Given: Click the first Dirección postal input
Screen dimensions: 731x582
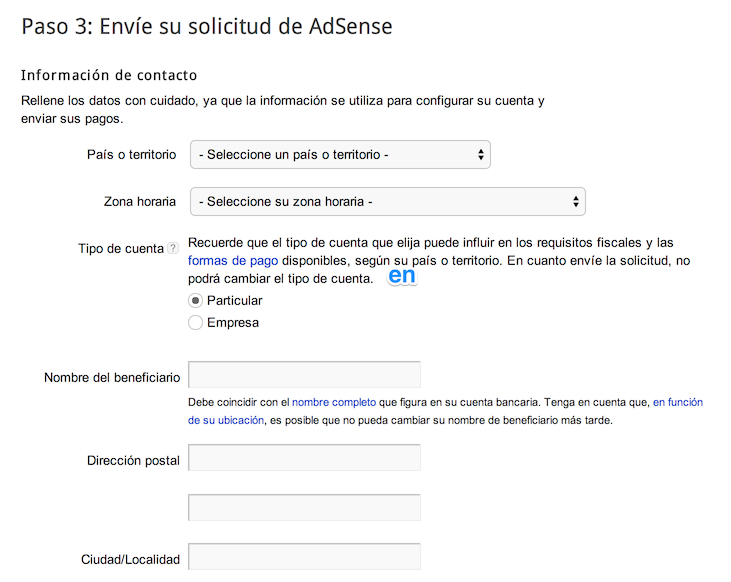Looking at the screenshot, I should point(304,458).
